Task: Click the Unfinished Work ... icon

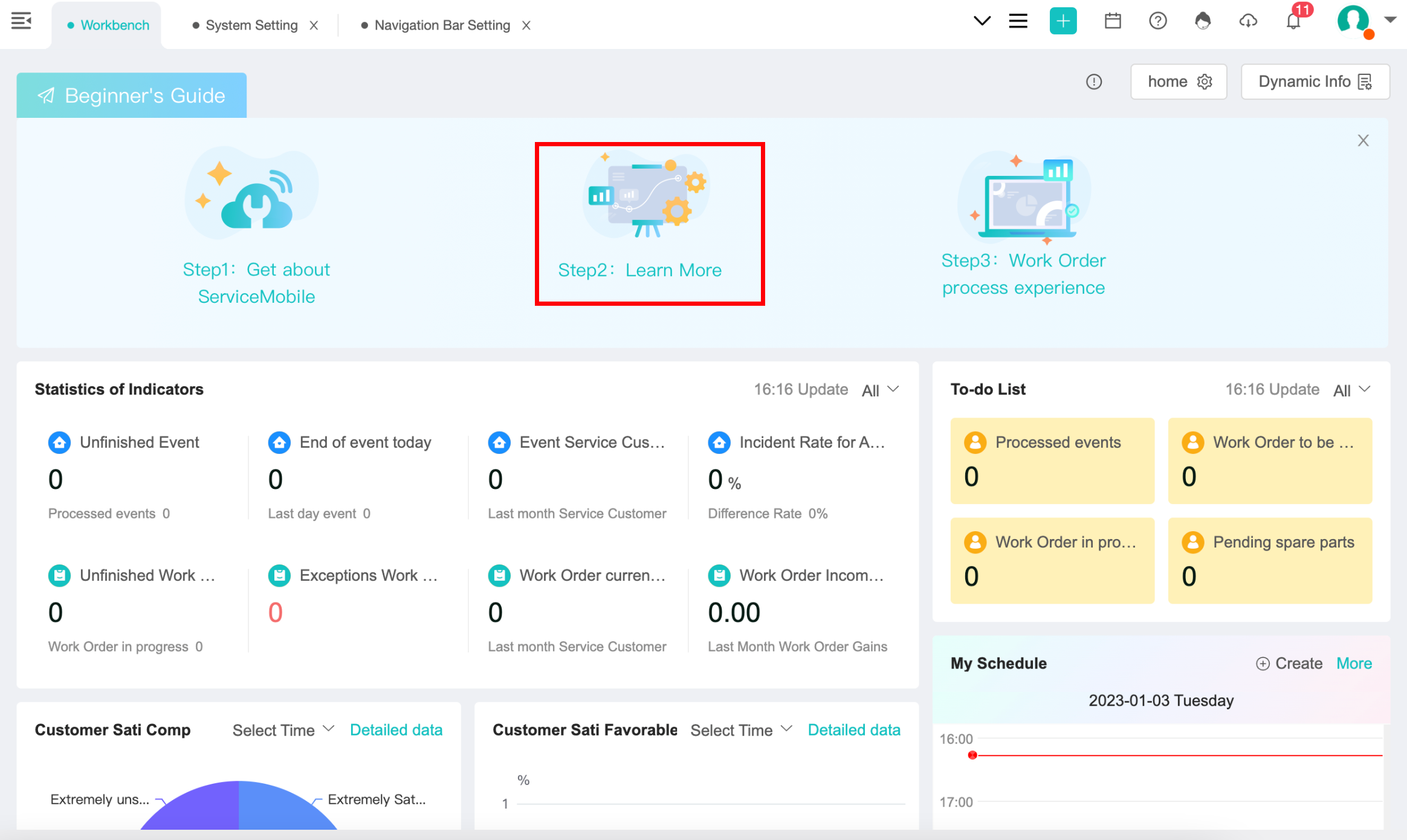Action: click(59, 576)
